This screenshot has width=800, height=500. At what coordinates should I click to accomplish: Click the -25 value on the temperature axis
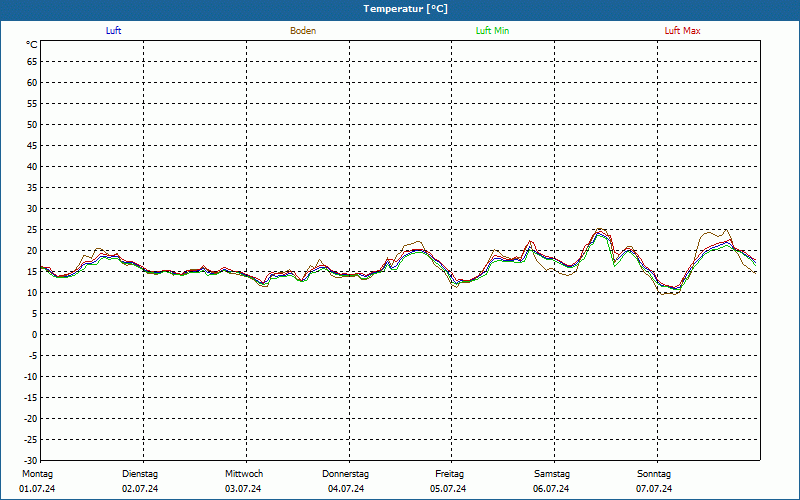pos(31,440)
